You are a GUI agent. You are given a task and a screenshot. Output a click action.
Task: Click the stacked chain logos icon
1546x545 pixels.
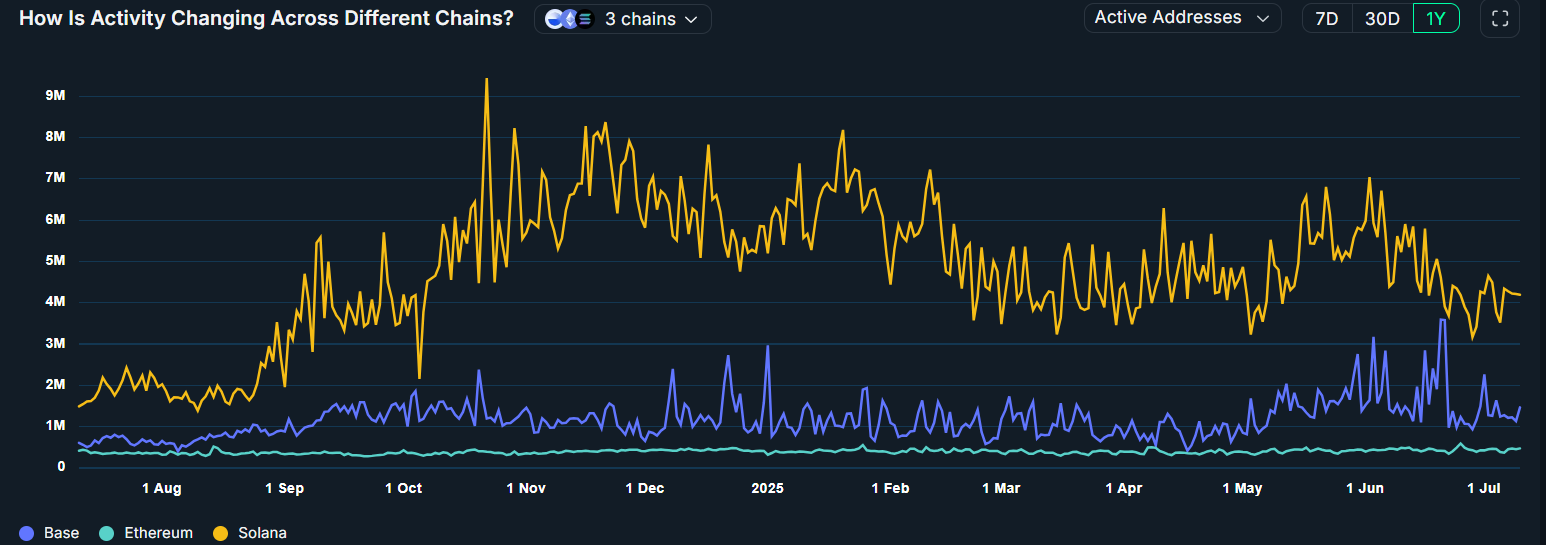(x=569, y=19)
